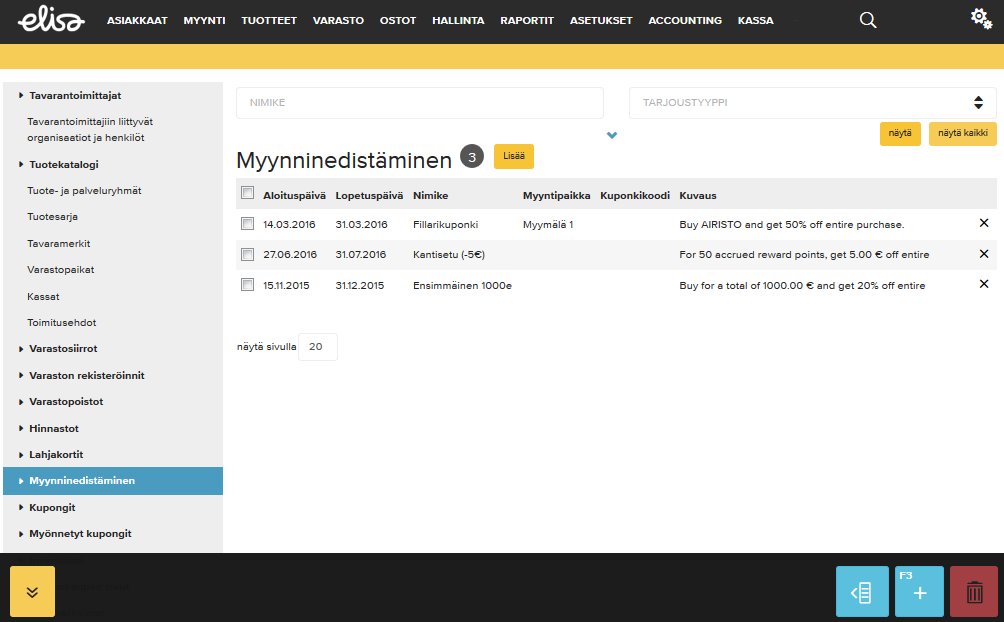Open the Kantisetu (-5€) promotion
Viewport: 1004px width, 622px height.
click(x=449, y=254)
